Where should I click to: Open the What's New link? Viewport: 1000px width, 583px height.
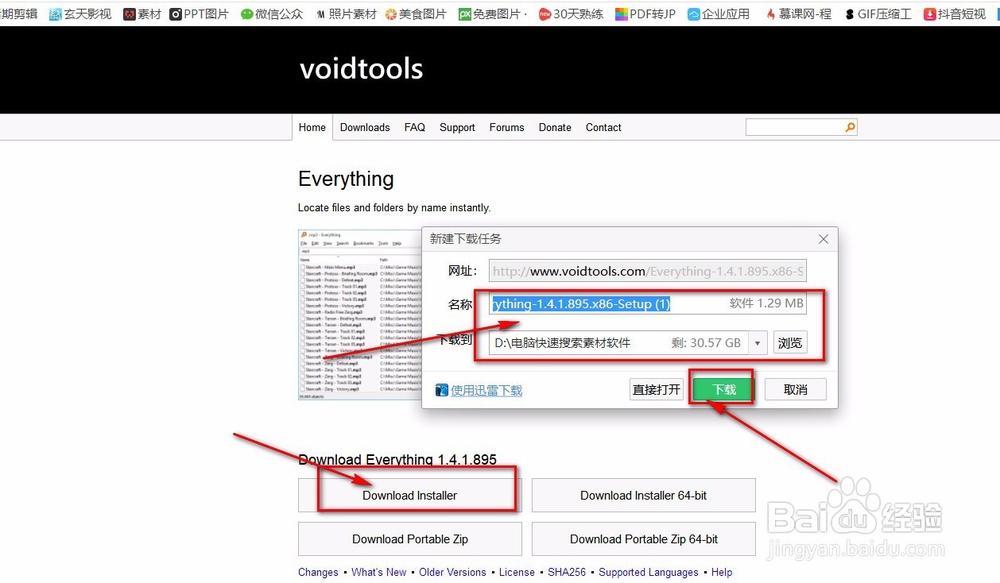[379, 572]
